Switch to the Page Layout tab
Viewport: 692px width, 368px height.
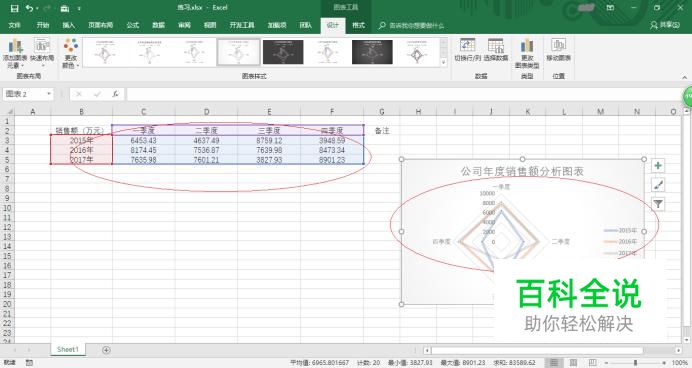101,25
